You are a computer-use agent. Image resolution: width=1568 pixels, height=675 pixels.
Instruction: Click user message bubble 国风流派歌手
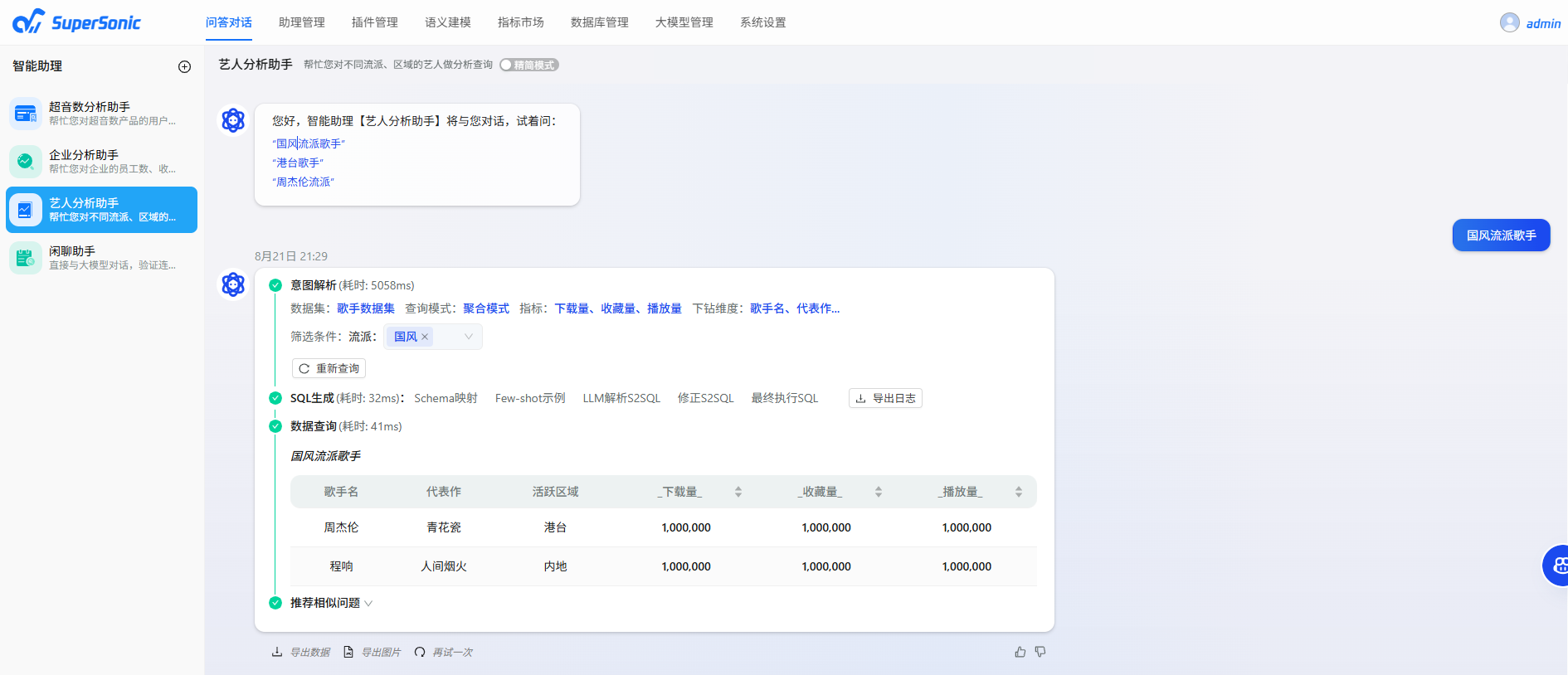[x=1502, y=235]
